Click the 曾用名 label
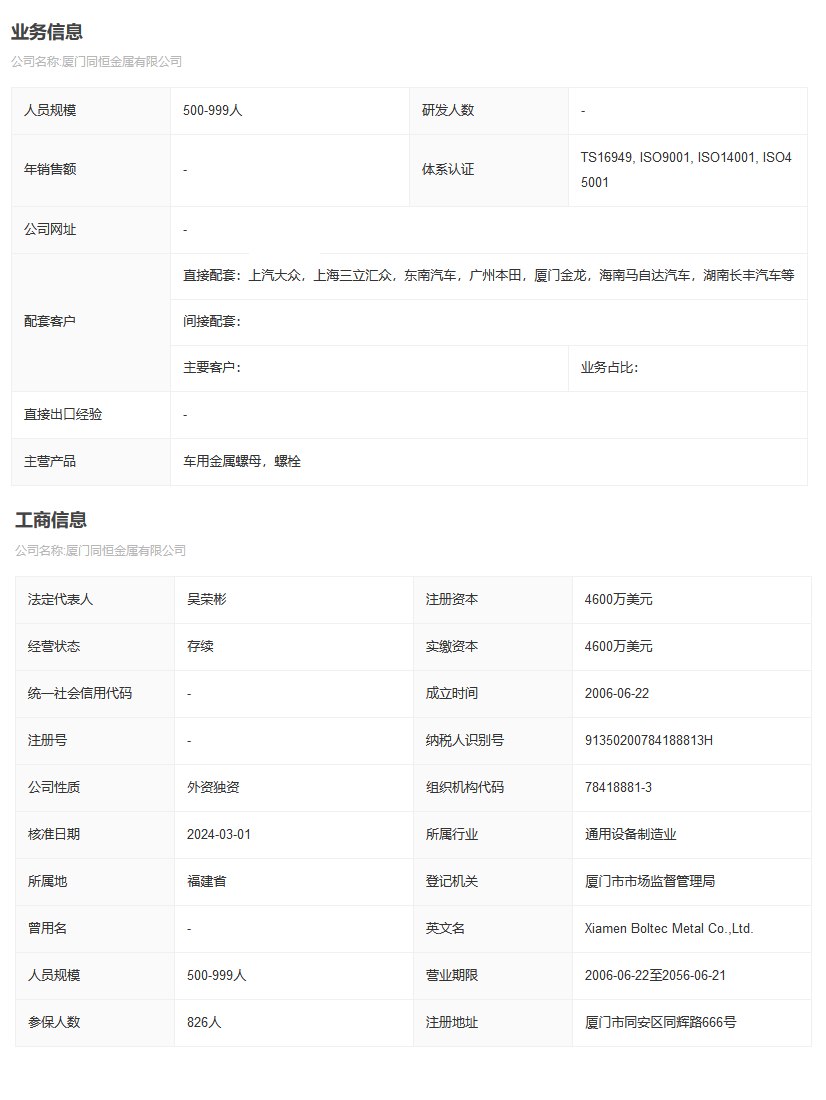 pyautogui.click(x=48, y=929)
